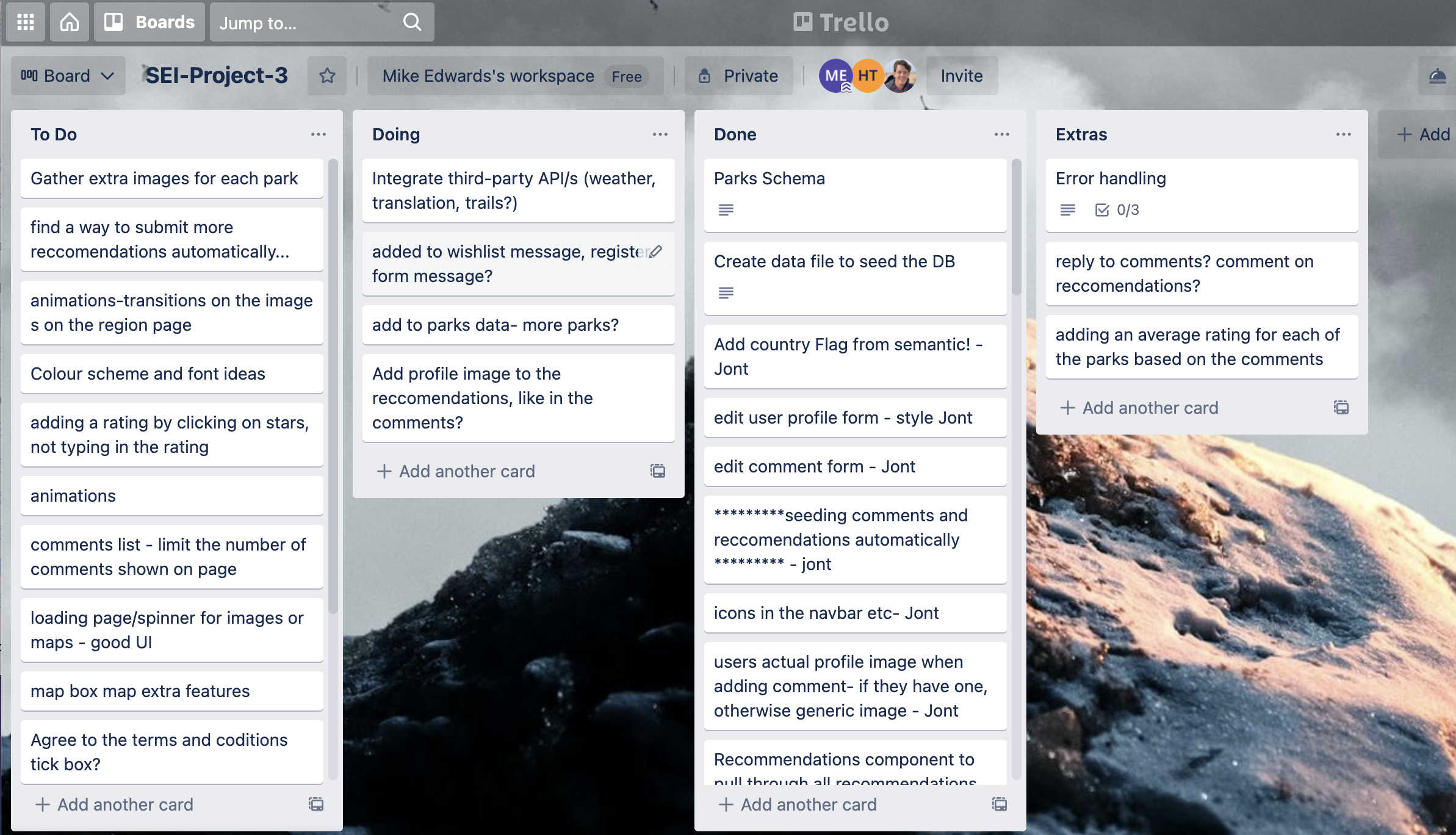The width and height of the screenshot is (1456, 835).
Task: Click the search magnifier icon
Action: pyautogui.click(x=413, y=23)
